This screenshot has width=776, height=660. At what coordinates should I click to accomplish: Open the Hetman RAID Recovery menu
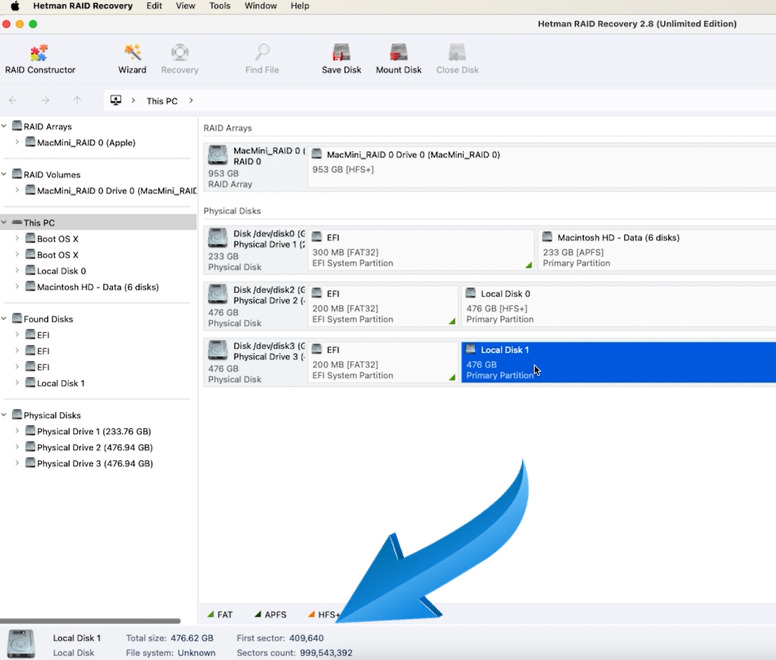point(83,6)
